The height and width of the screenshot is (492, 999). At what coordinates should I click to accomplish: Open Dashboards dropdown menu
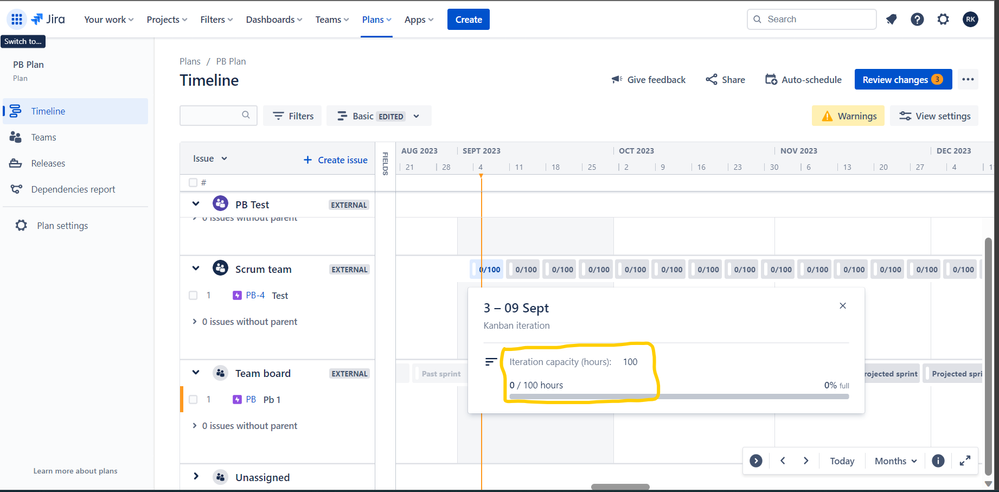(x=274, y=19)
